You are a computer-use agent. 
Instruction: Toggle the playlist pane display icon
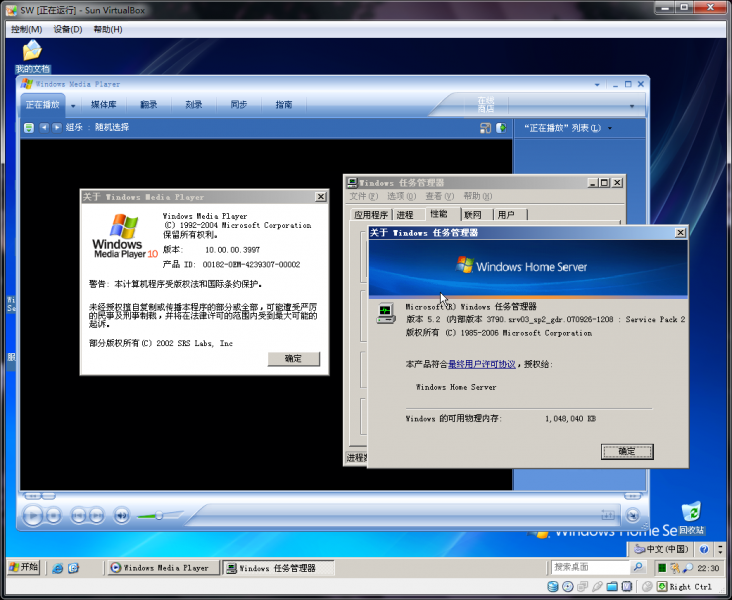[501, 127]
